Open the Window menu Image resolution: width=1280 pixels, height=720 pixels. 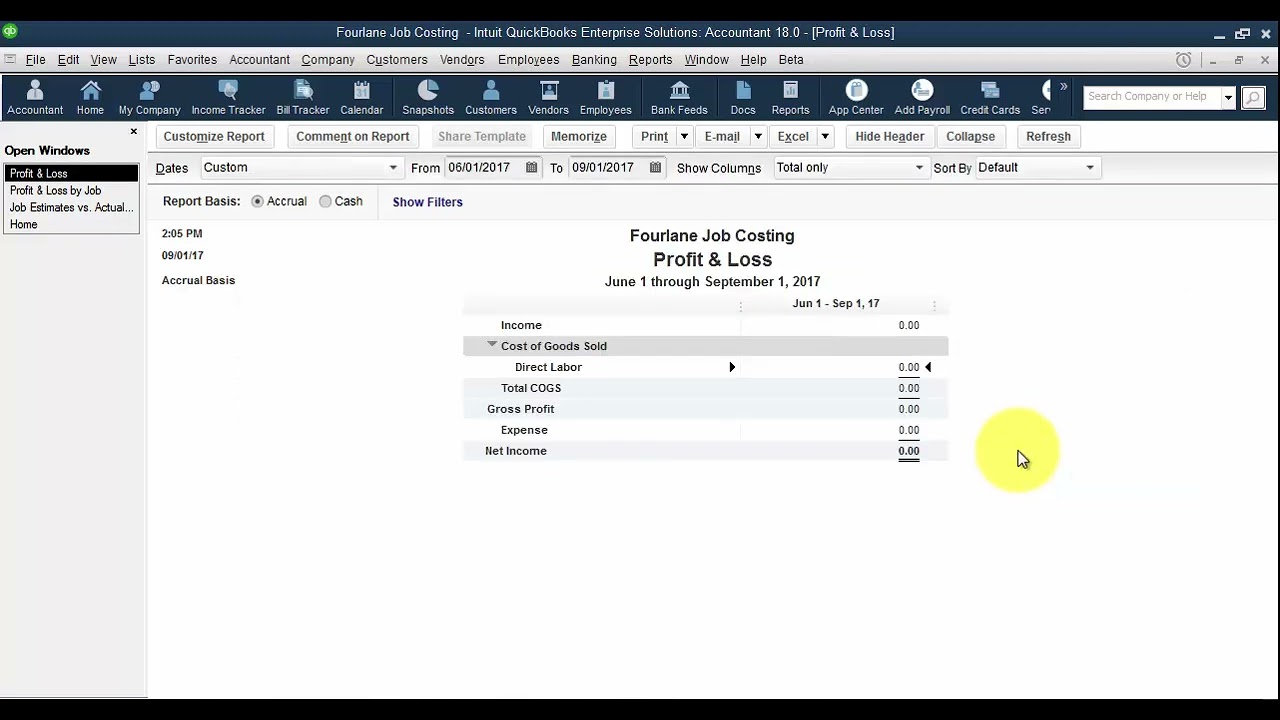pyautogui.click(x=706, y=60)
